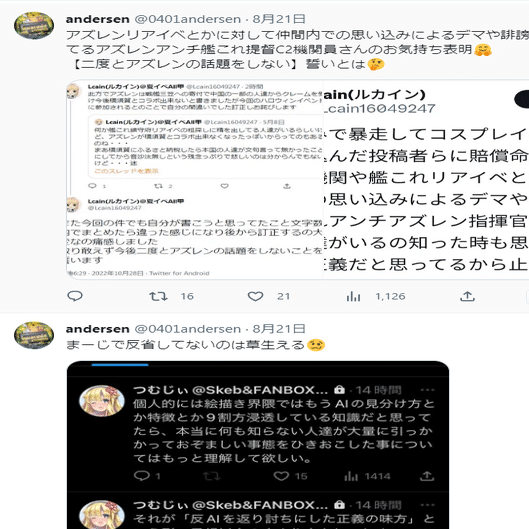Screen dimensions: 529x529
Task: Like the first tweet with 21 likes
Action: tap(255, 296)
